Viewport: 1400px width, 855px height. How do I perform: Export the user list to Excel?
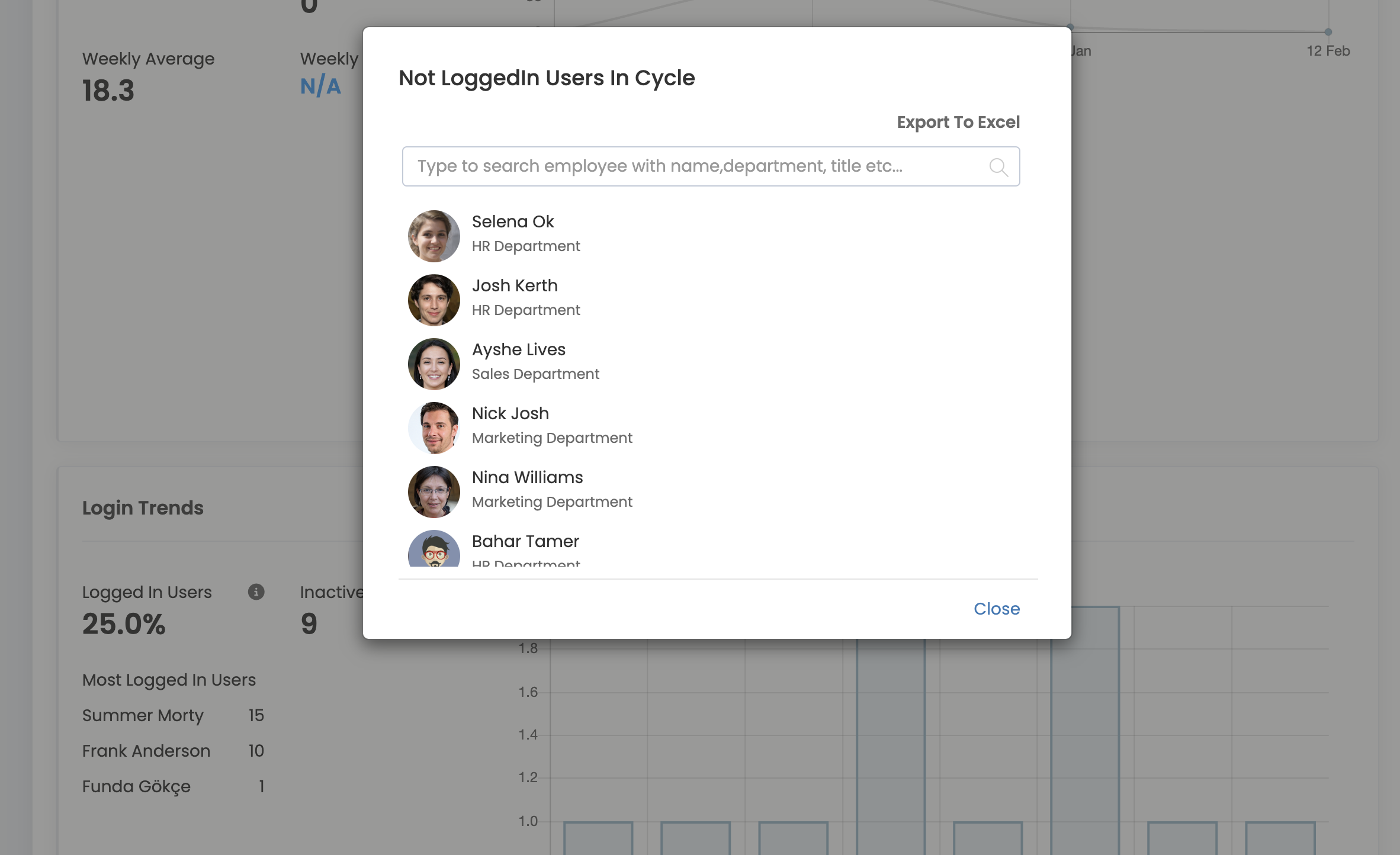click(958, 122)
